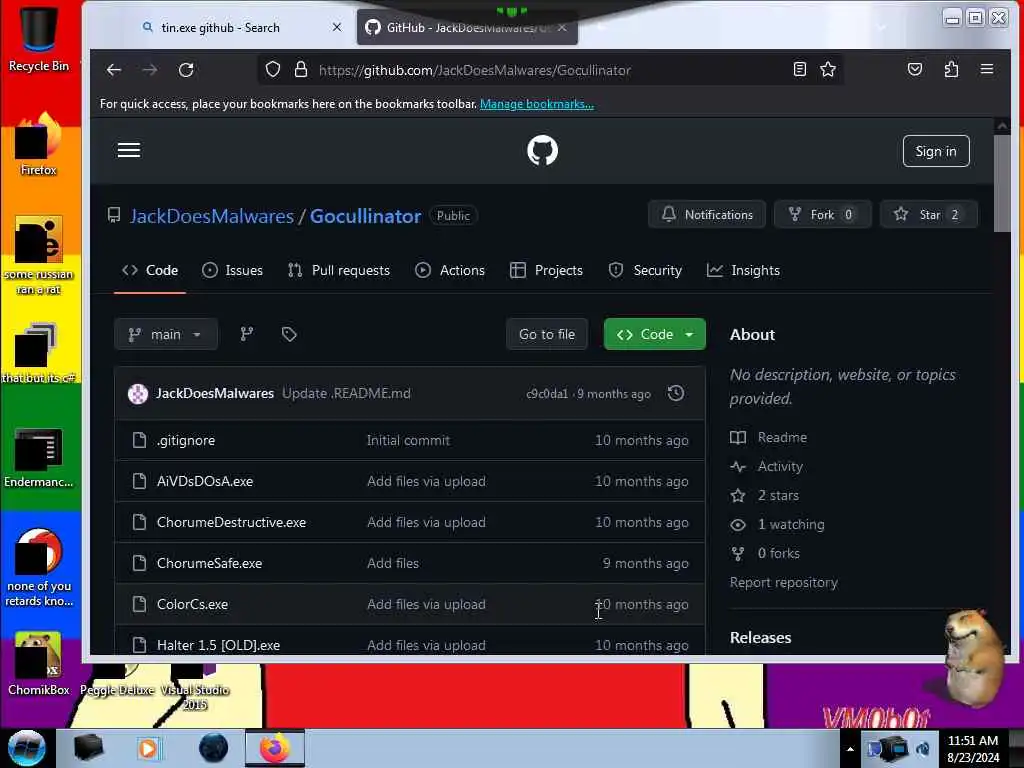Image resolution: width=1024 pixels, height=768 pixels.
Task: Click the volume tray icon
Action: [x=923, y=749]
